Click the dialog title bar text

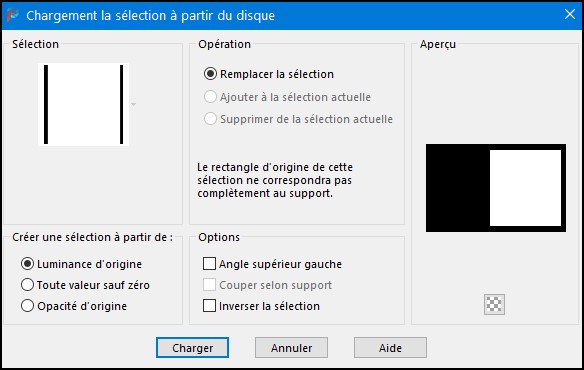[x=150, y=16]
